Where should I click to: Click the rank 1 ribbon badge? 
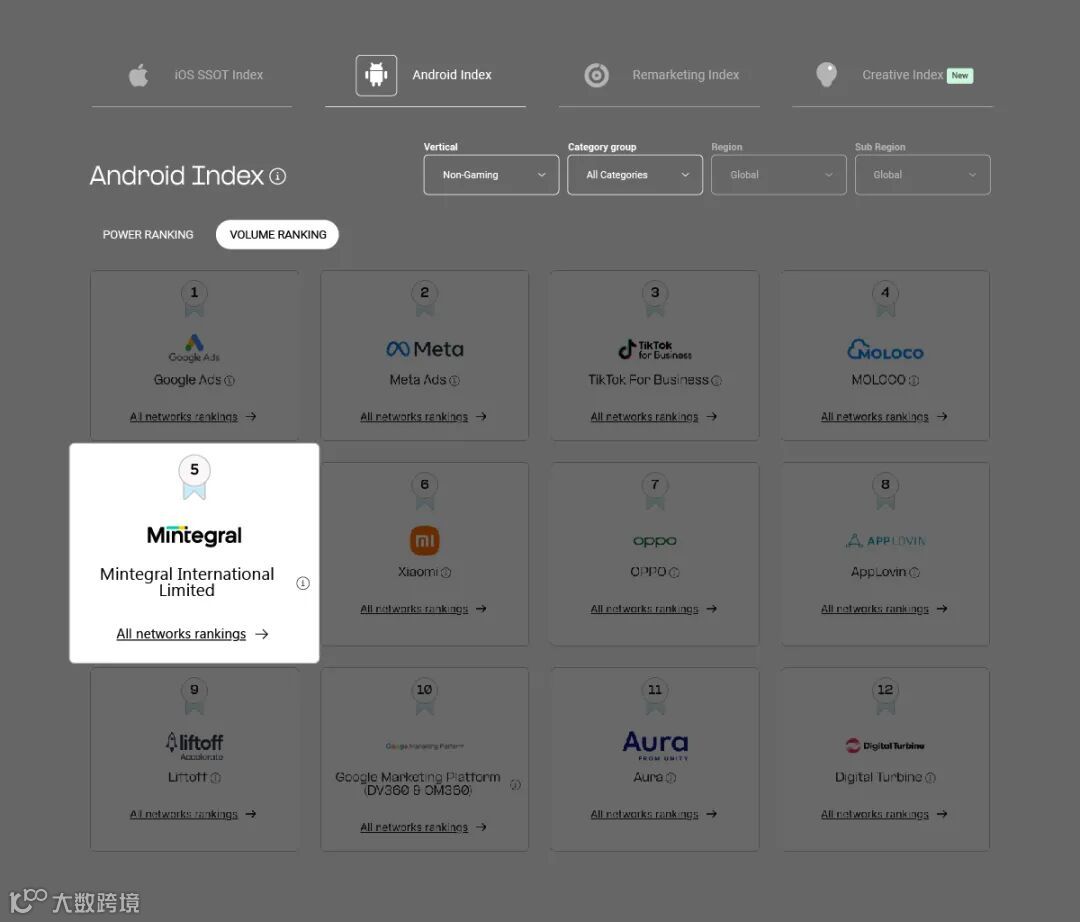(194, 299)
